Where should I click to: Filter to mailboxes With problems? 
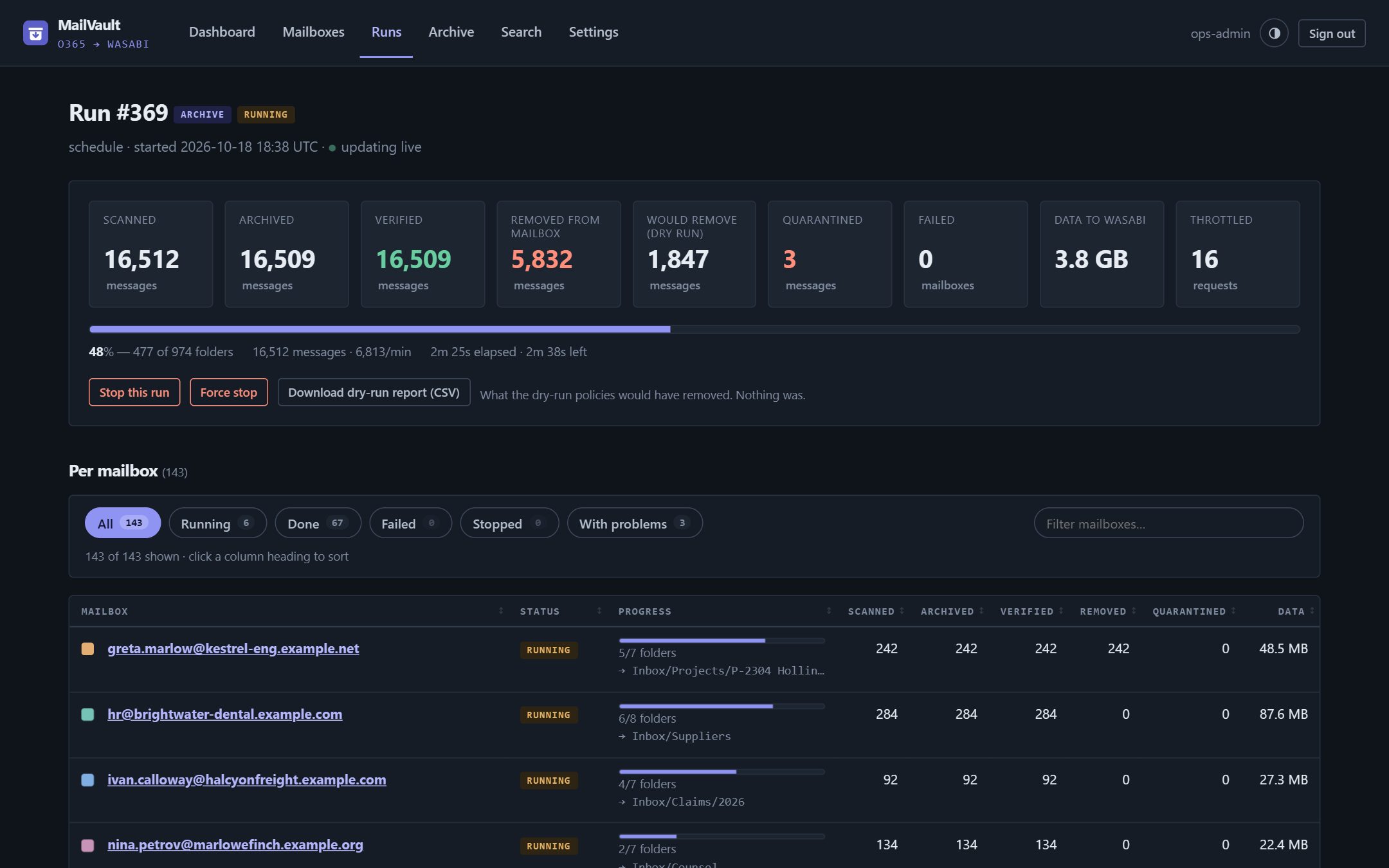click(x=635, y=523)
